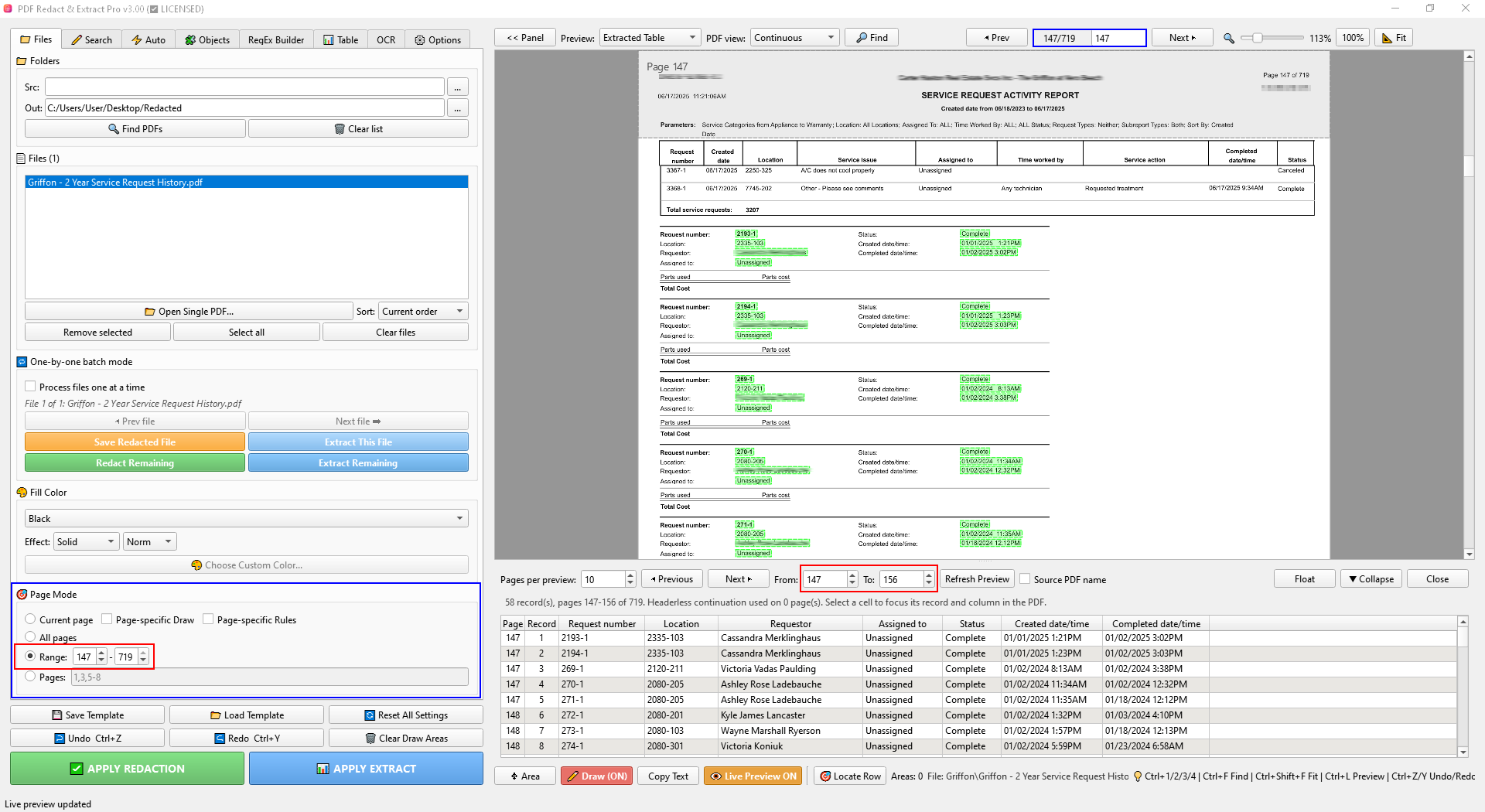The width and height of the screenshot is (1485, 812).
Task: Click Refresh Preview button
Action: (x=977, y=579)
